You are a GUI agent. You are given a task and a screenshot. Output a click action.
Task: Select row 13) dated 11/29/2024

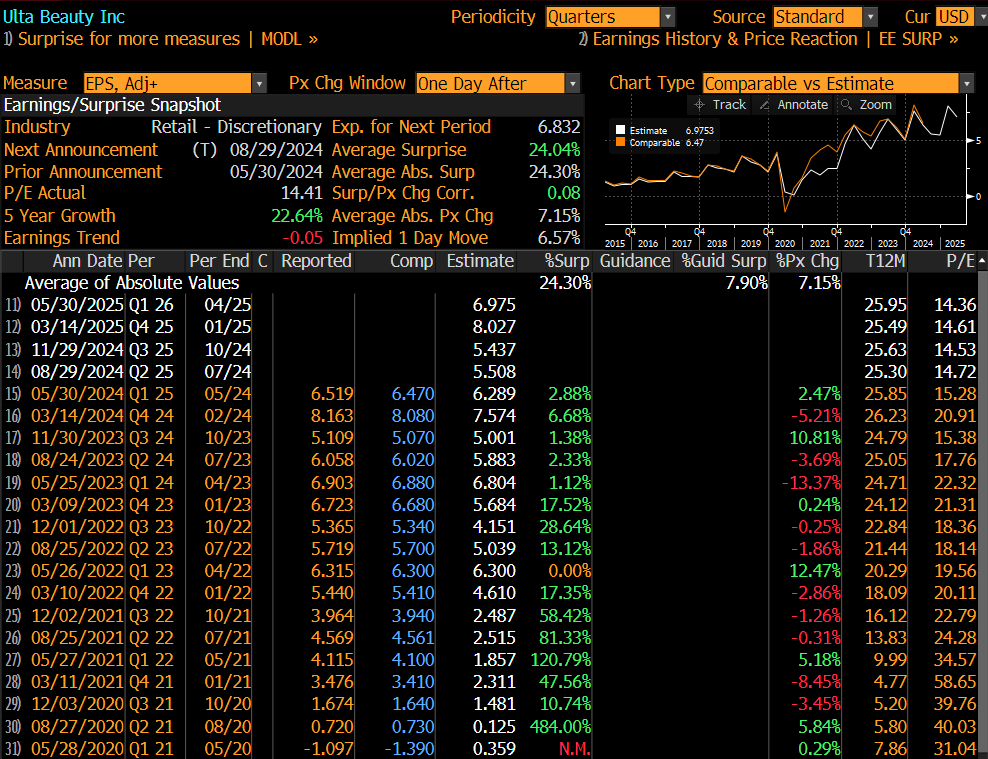click(491, 350)
